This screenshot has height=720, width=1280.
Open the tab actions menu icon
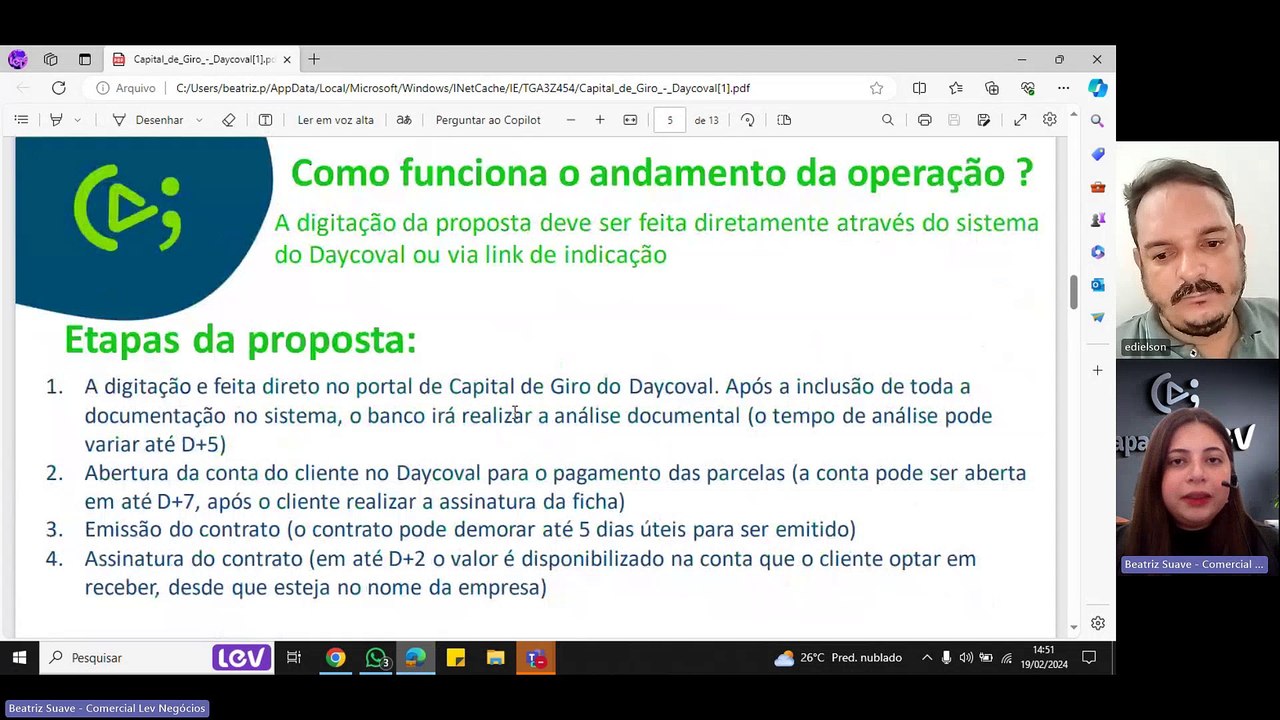tap(85, 60)
